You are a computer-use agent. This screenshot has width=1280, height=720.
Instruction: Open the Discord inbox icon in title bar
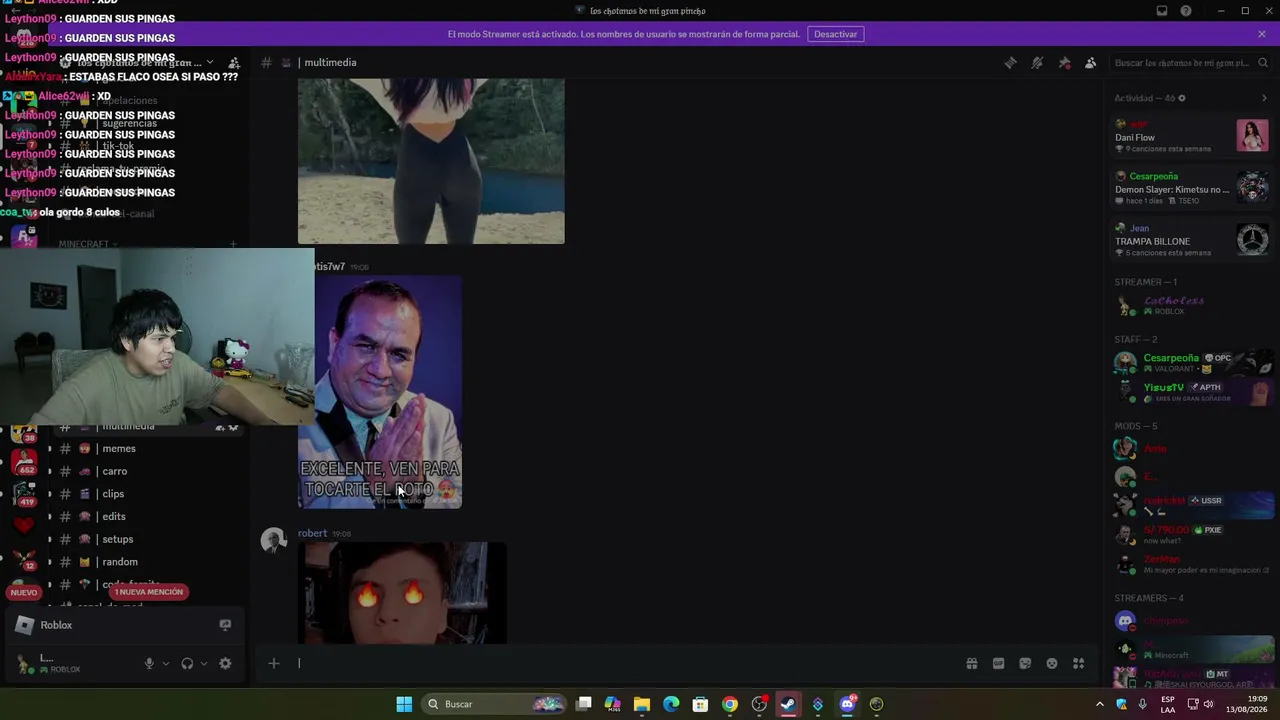[x=1162, y=11]
